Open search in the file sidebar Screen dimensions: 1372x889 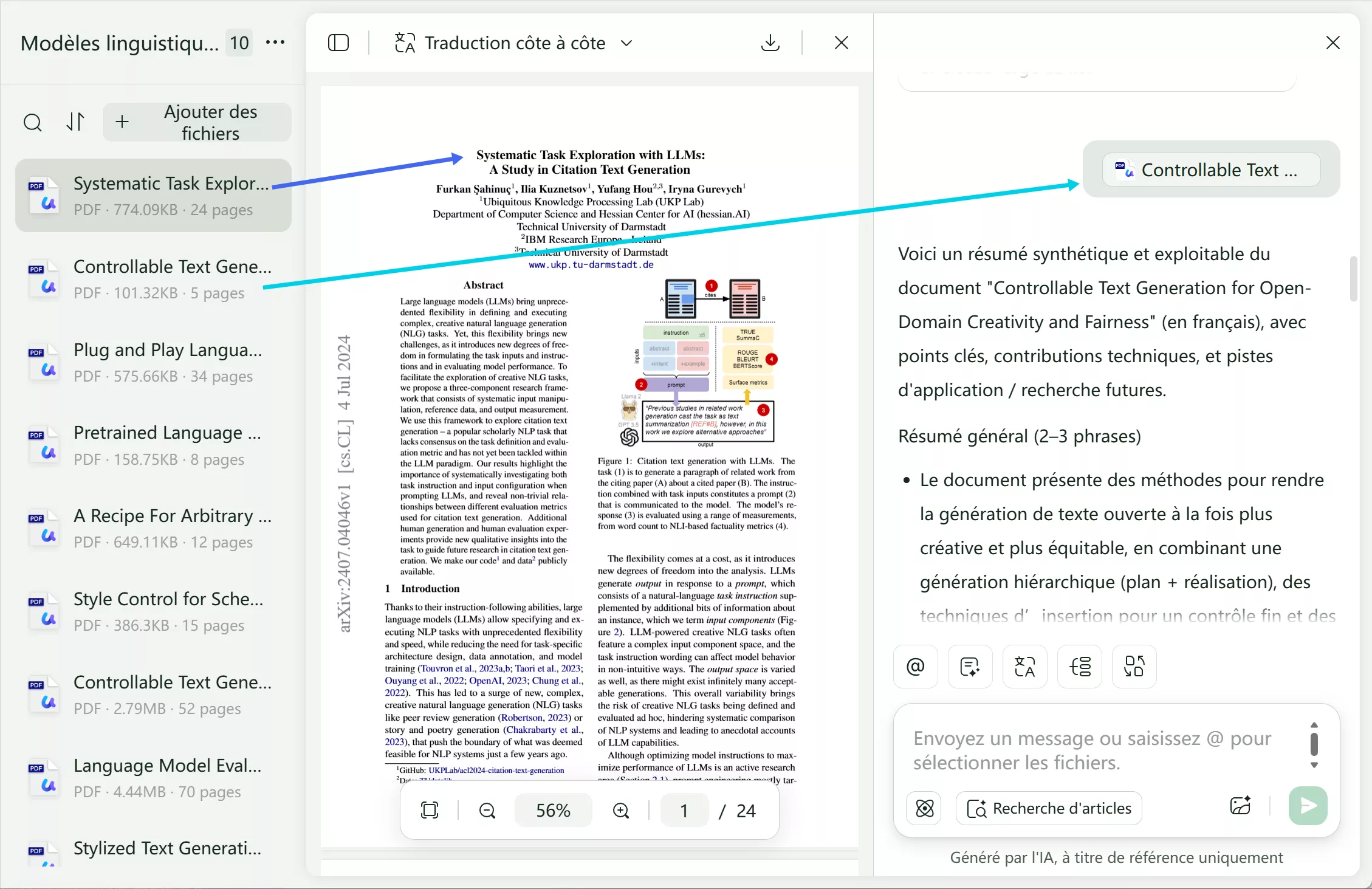tap(33, 122)
